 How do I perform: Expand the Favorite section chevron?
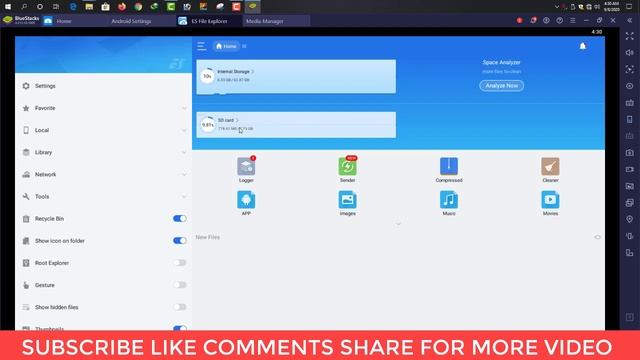(x=184, y=108)
